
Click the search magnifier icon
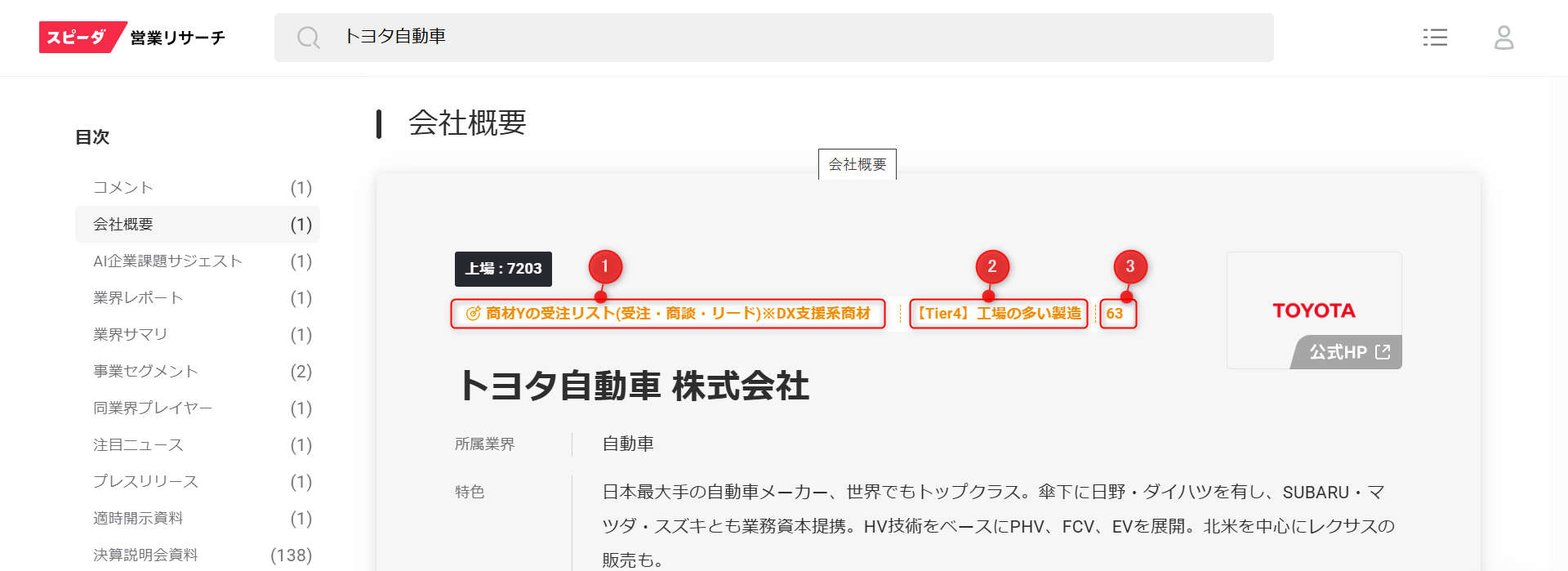coord(308,38)
